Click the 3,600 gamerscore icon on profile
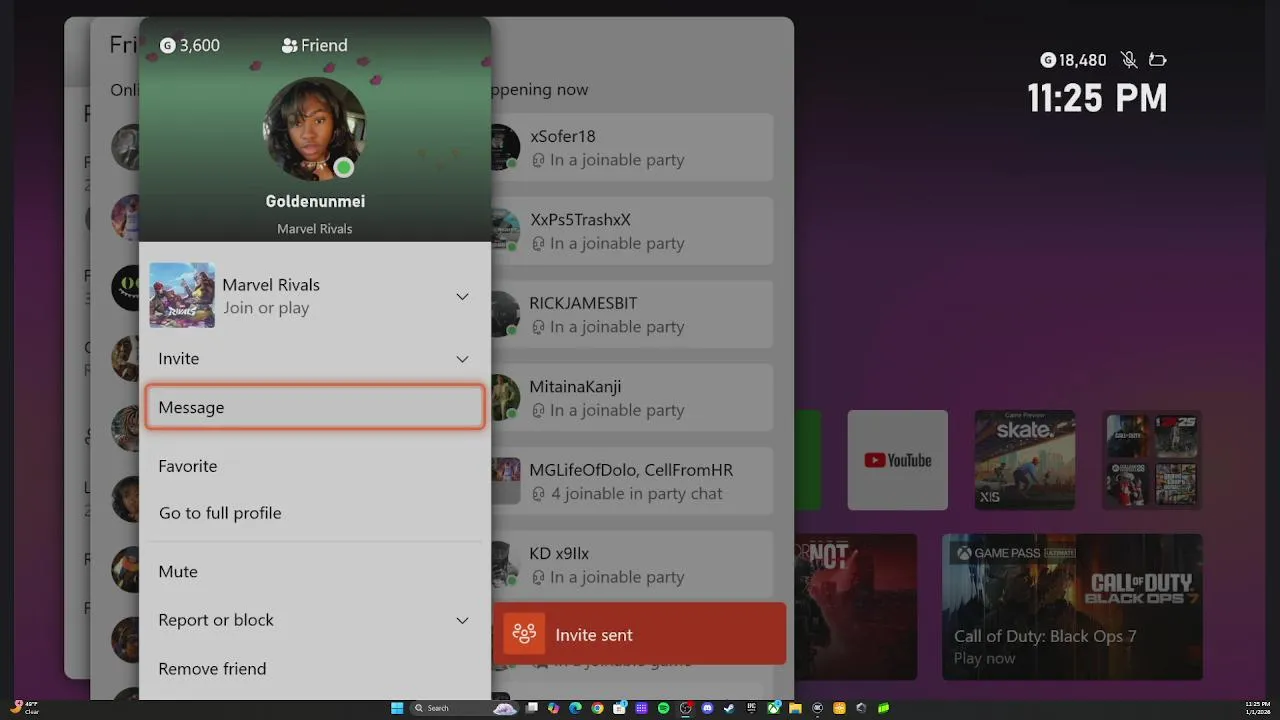The width and height of the screenshot is (1280, 720). 167,46
